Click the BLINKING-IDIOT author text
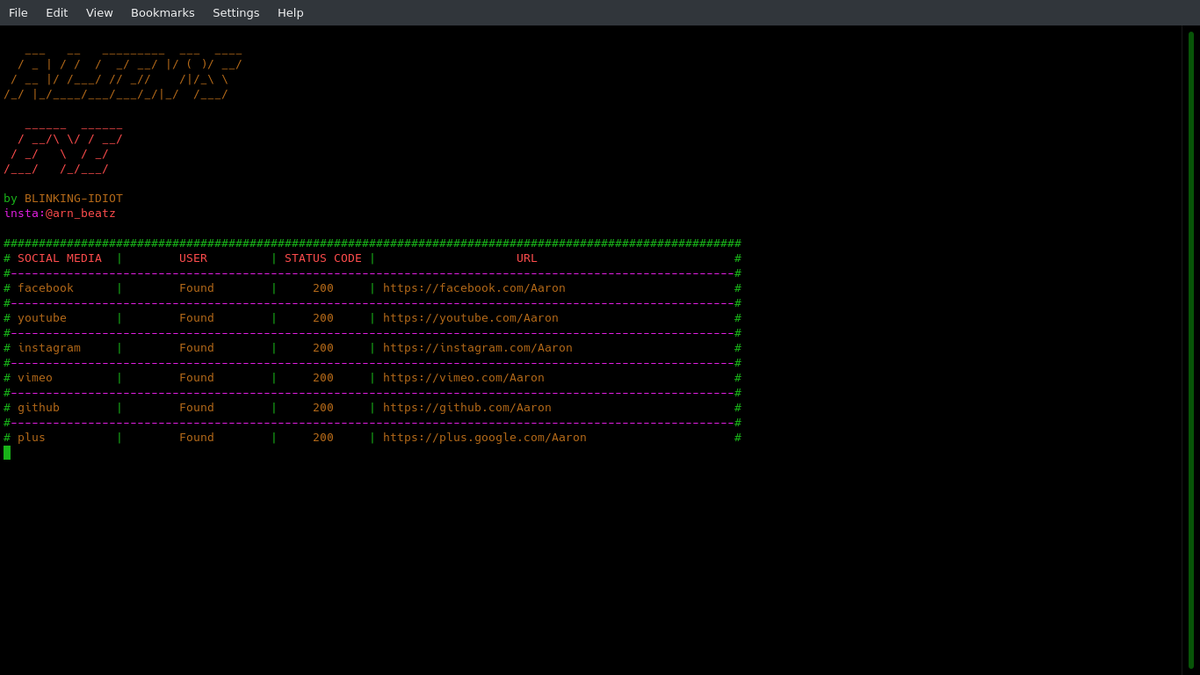Viewport: 1200px width, 675px height. pyautogui.click(x=73, y=198)
